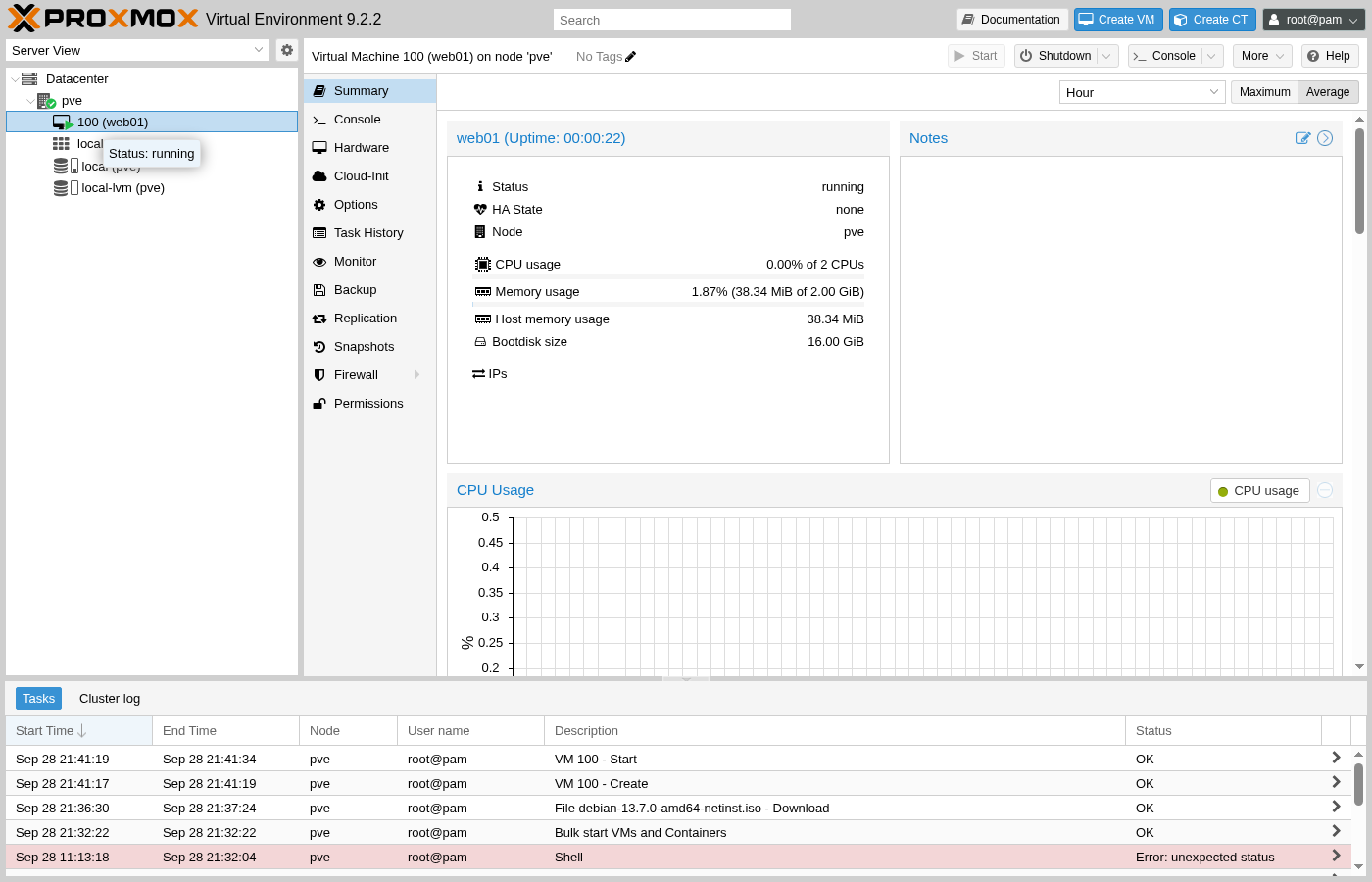Open the Console section in the side menu
This screenshot has height=882, width=1372.
[370, 119]
